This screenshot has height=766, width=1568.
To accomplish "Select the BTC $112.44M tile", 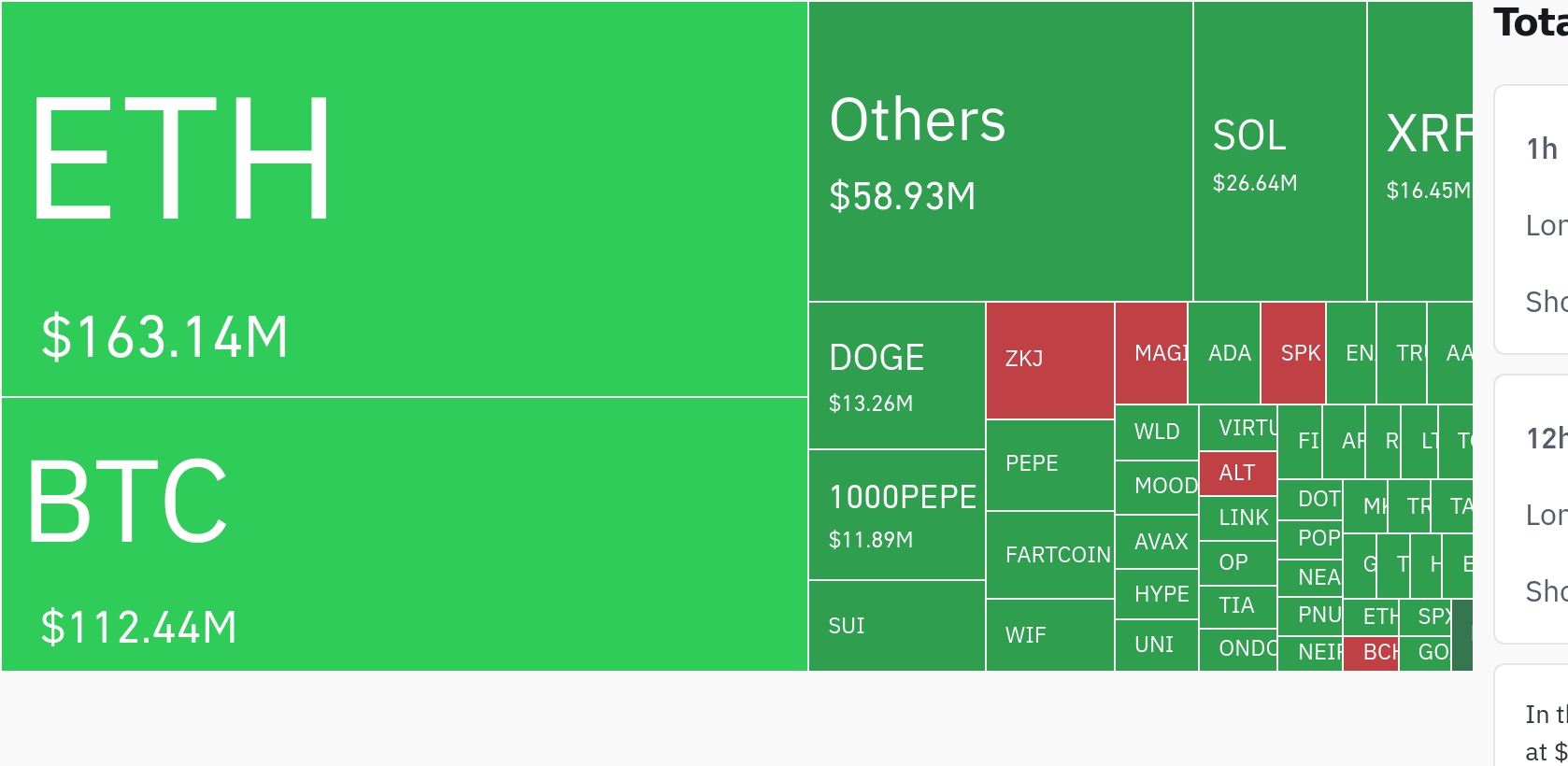I will click(x=405, y=534).
